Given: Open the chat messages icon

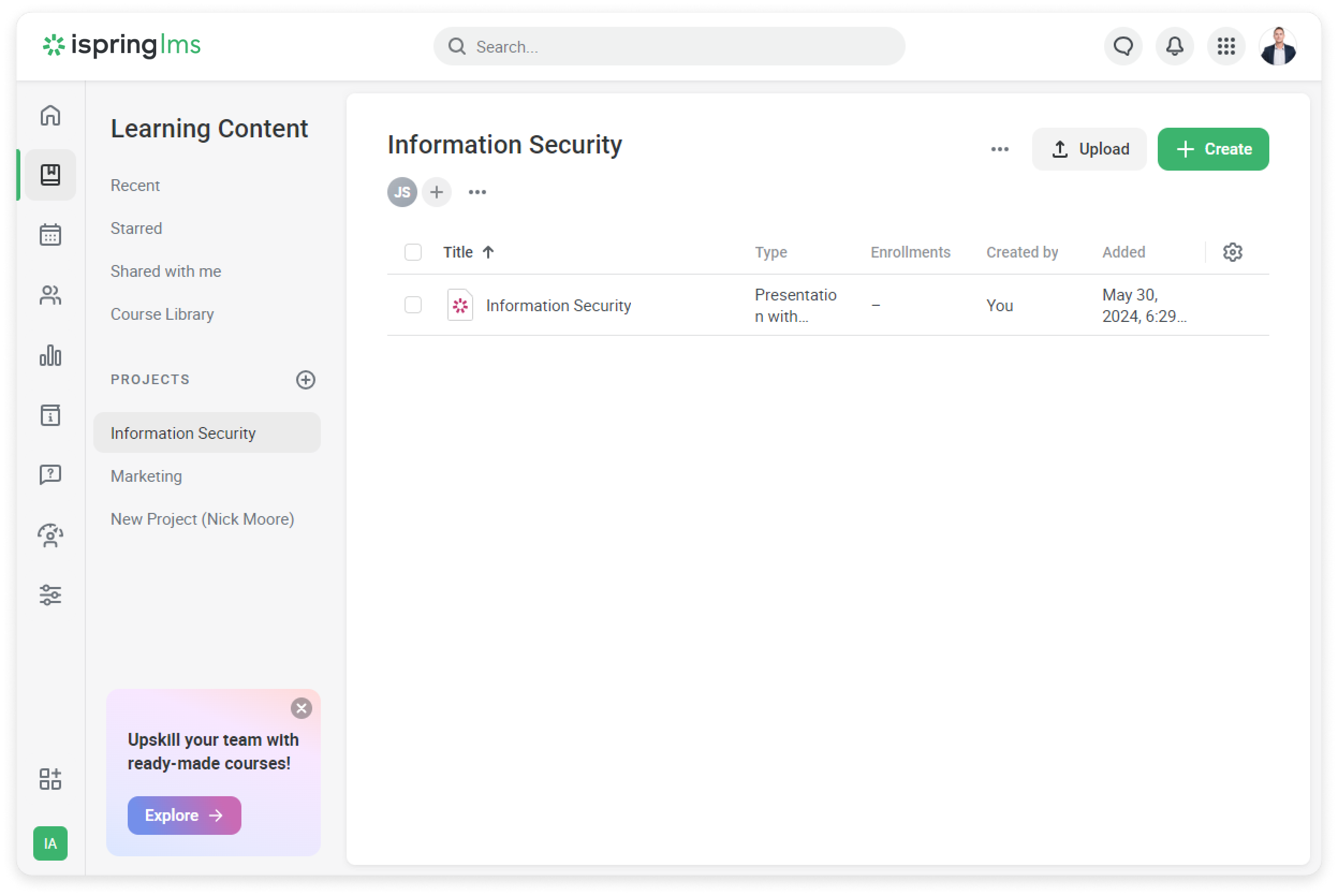Looking at the screenshot, I should [1123, 46].
